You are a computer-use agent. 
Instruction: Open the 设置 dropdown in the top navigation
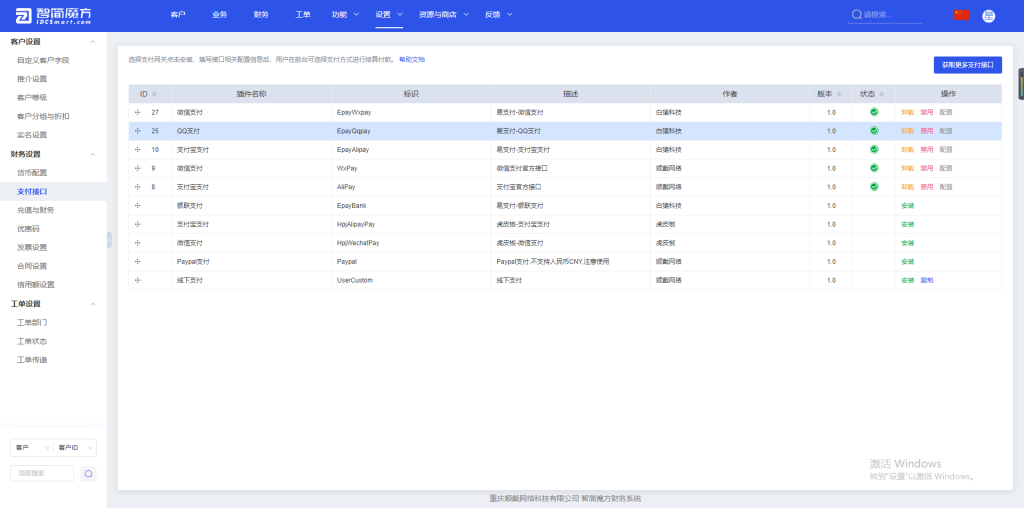[x=389, y=14]
